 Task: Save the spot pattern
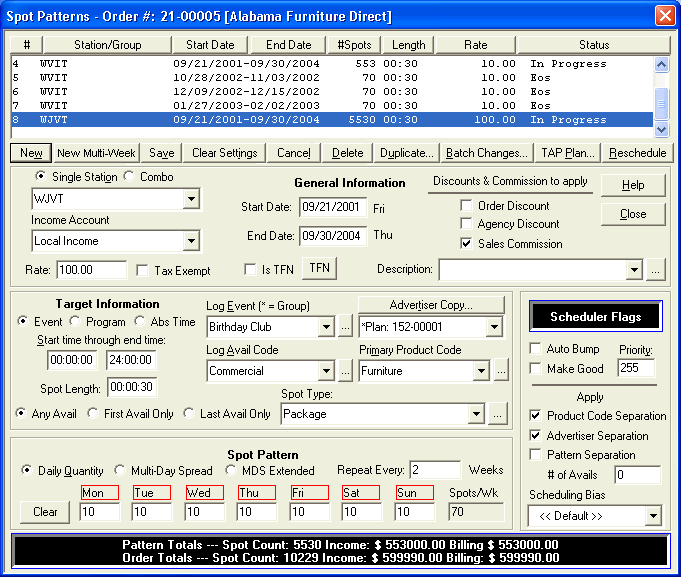[162, 153]
